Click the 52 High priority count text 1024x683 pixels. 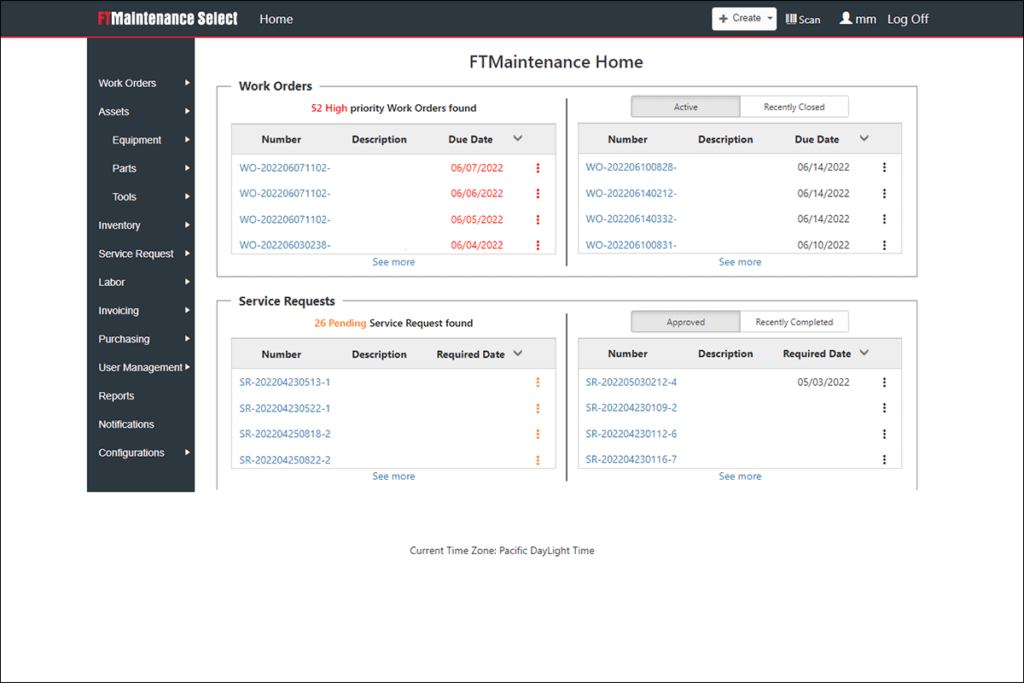click(329, 108)
